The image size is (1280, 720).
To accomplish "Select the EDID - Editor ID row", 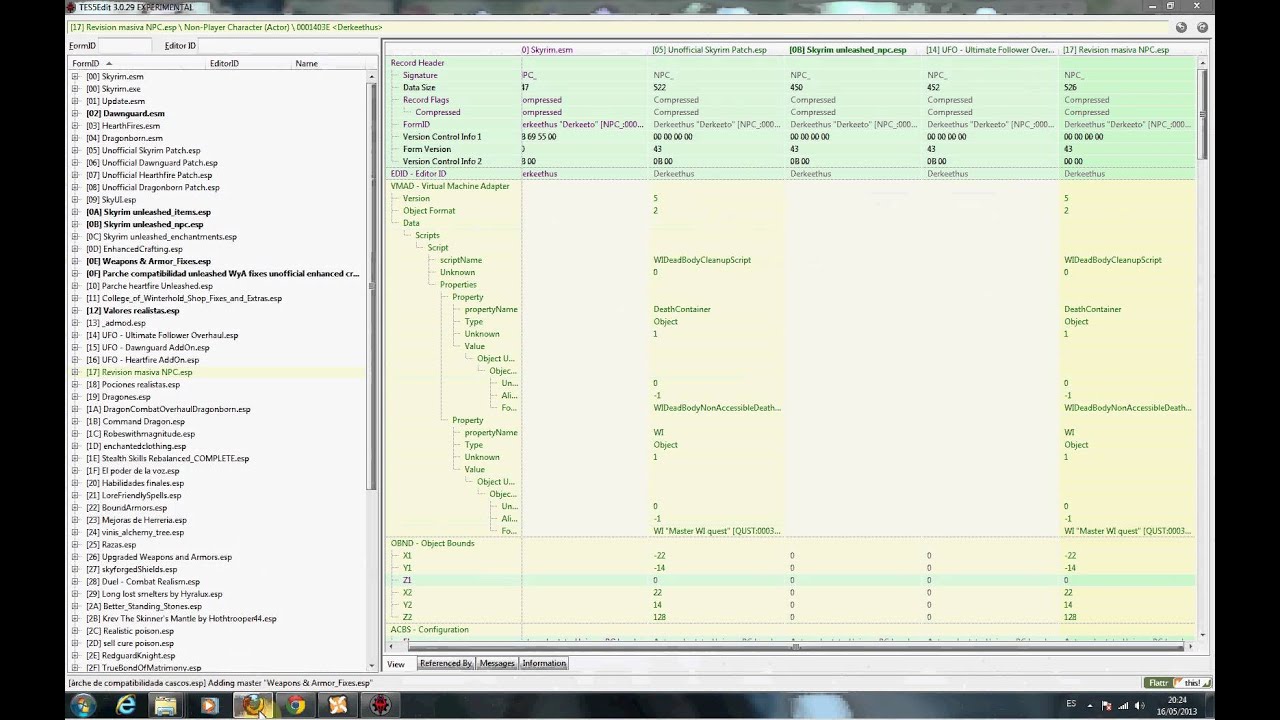I will click(790, 174).
